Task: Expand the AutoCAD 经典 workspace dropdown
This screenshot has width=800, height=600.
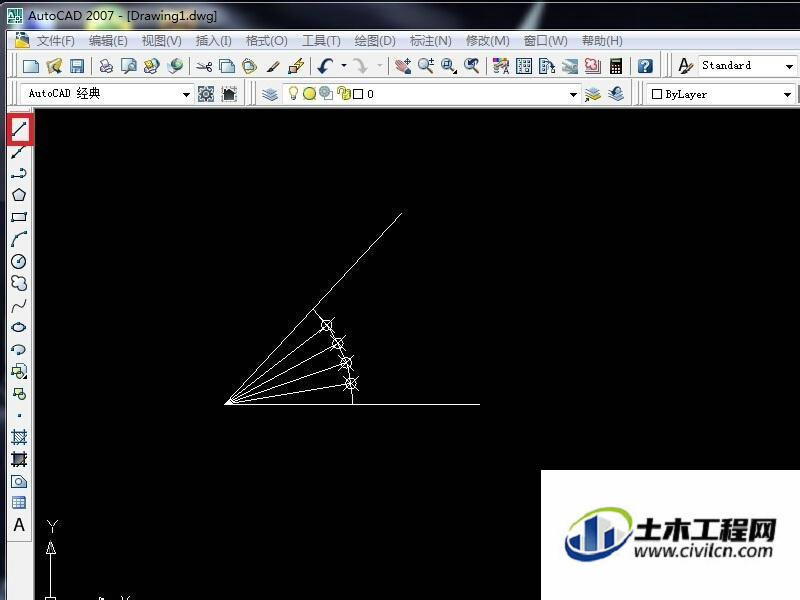Action: [186, 95]
